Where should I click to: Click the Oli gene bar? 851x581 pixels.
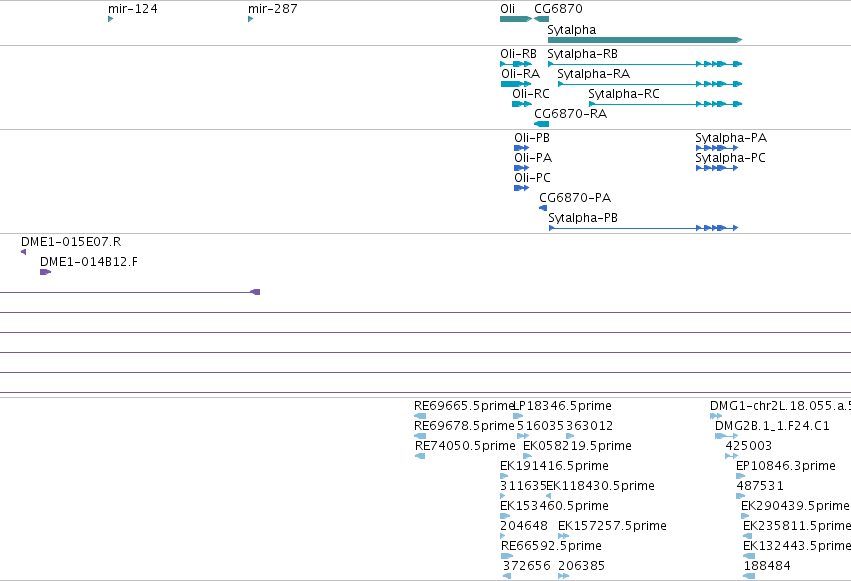(x=516, y=19)
